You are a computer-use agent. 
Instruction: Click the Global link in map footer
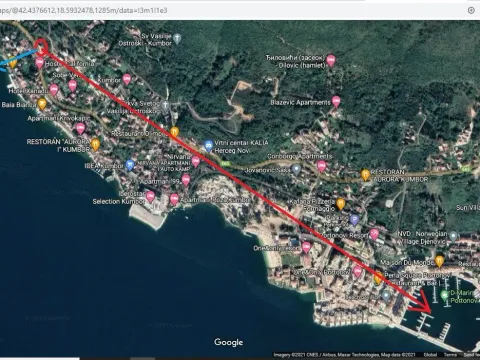(430, 355)
